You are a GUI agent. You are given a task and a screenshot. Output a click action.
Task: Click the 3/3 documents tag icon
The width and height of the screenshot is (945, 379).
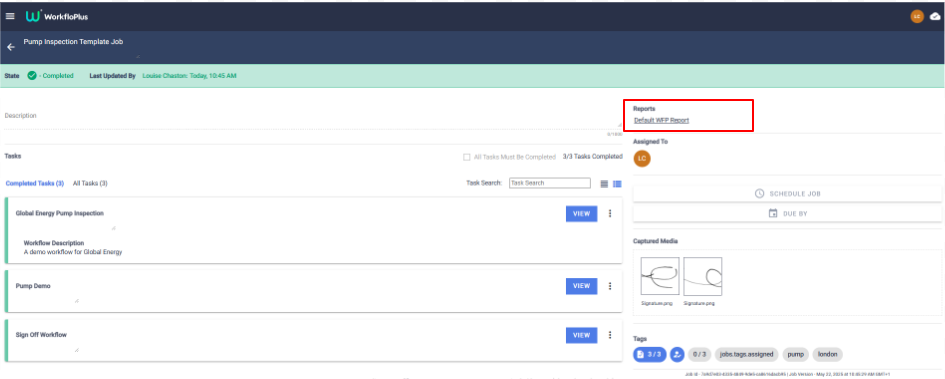click(x=650, y=354)
